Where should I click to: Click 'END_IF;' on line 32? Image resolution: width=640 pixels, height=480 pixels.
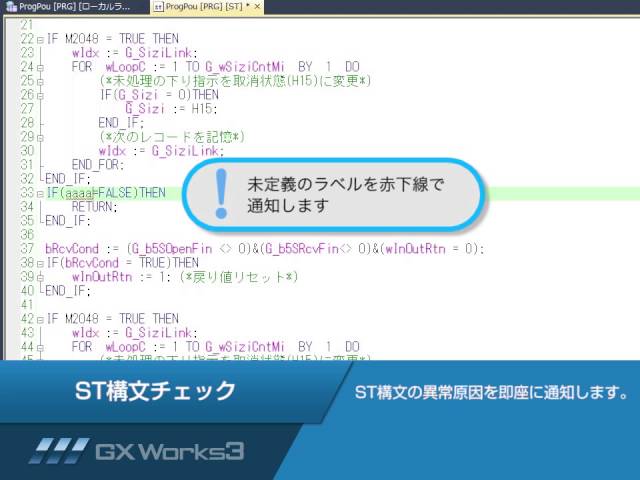pyautogui.click(x=68, y=179)
